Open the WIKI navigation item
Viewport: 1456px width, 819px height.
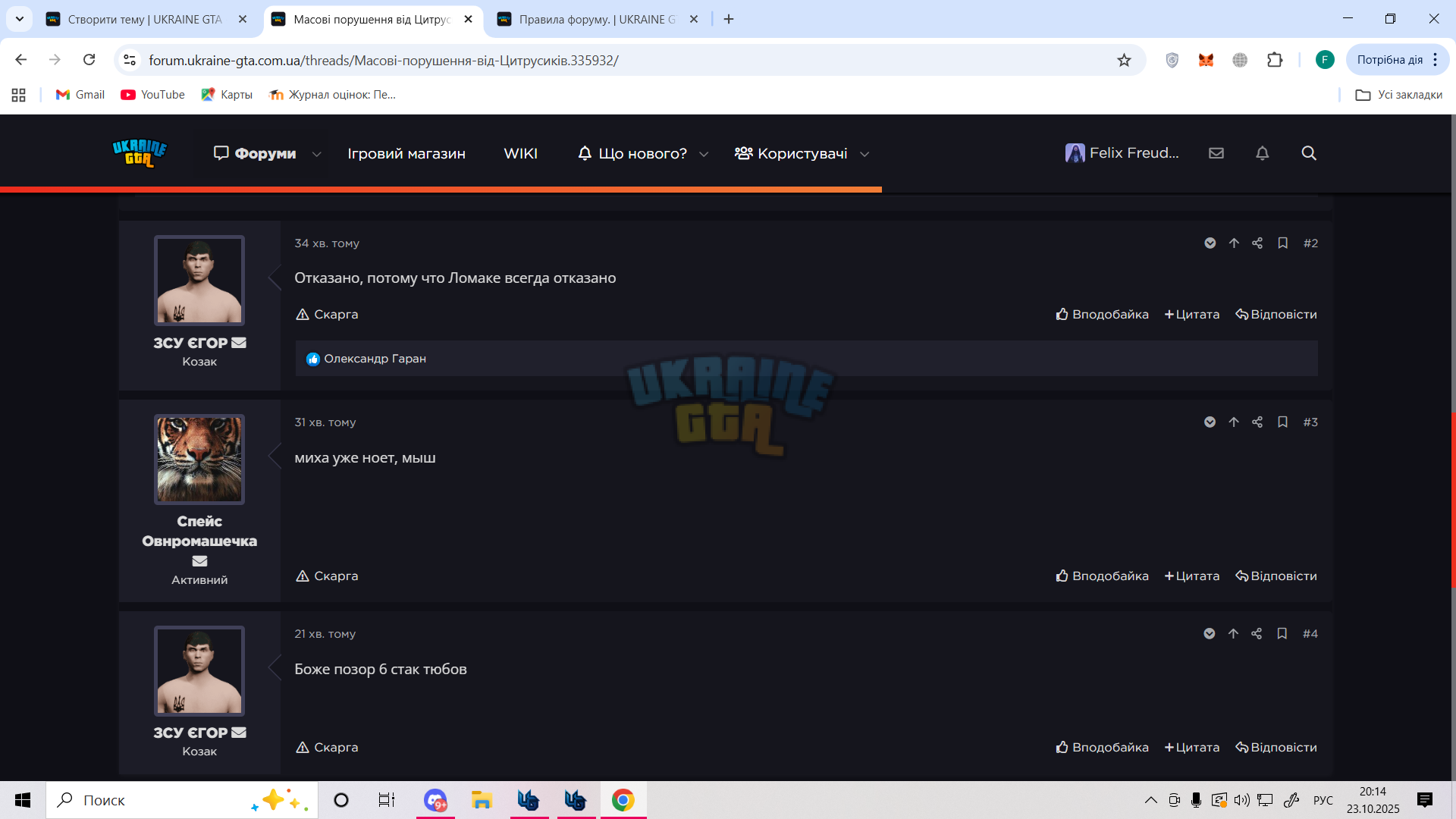pos(521,153)
